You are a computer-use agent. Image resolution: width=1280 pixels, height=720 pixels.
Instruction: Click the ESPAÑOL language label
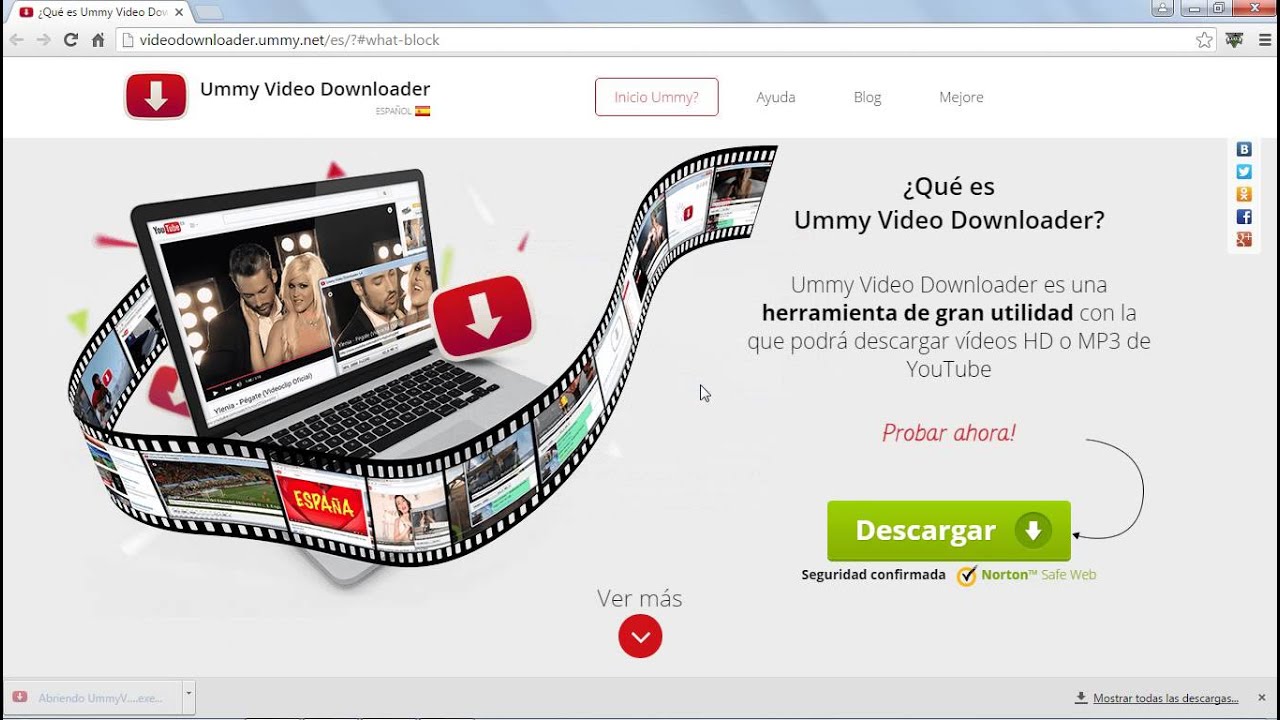pyautogui.click(x=394, y=111)
